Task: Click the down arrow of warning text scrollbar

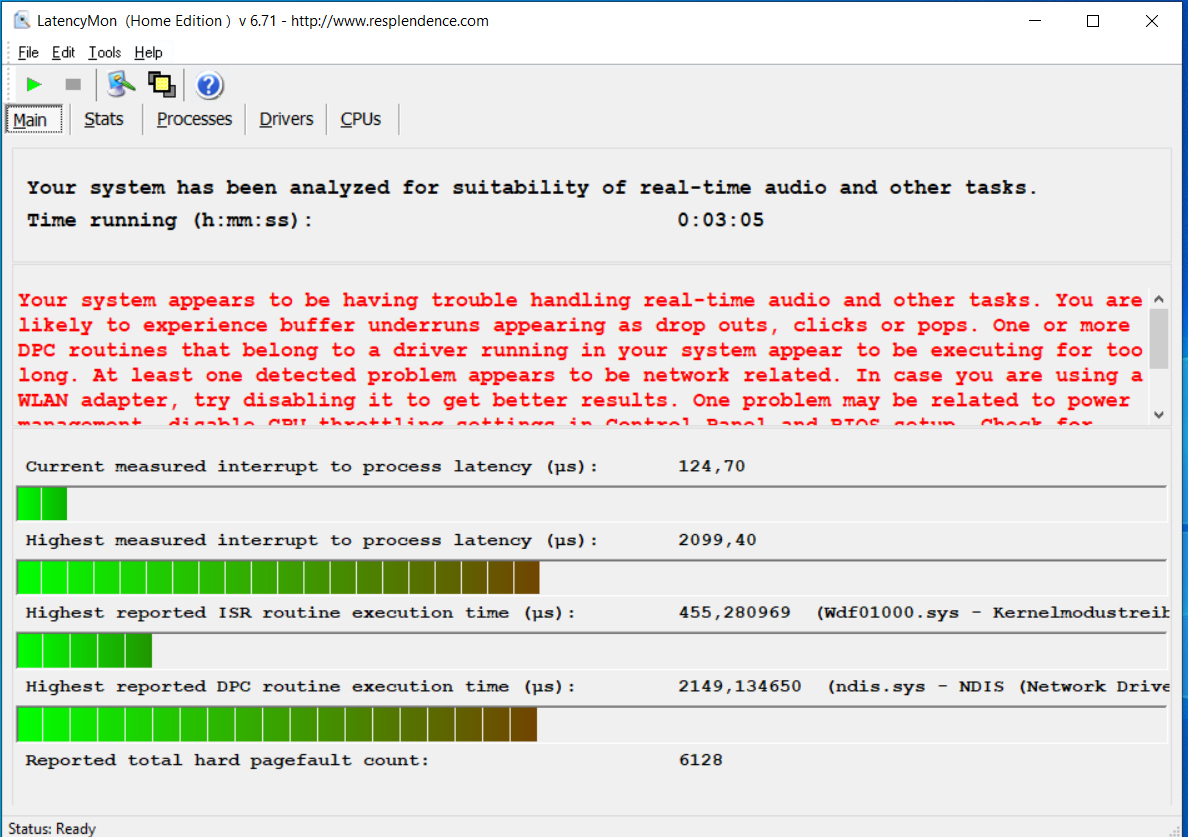Action: (x=1159, y=414)
